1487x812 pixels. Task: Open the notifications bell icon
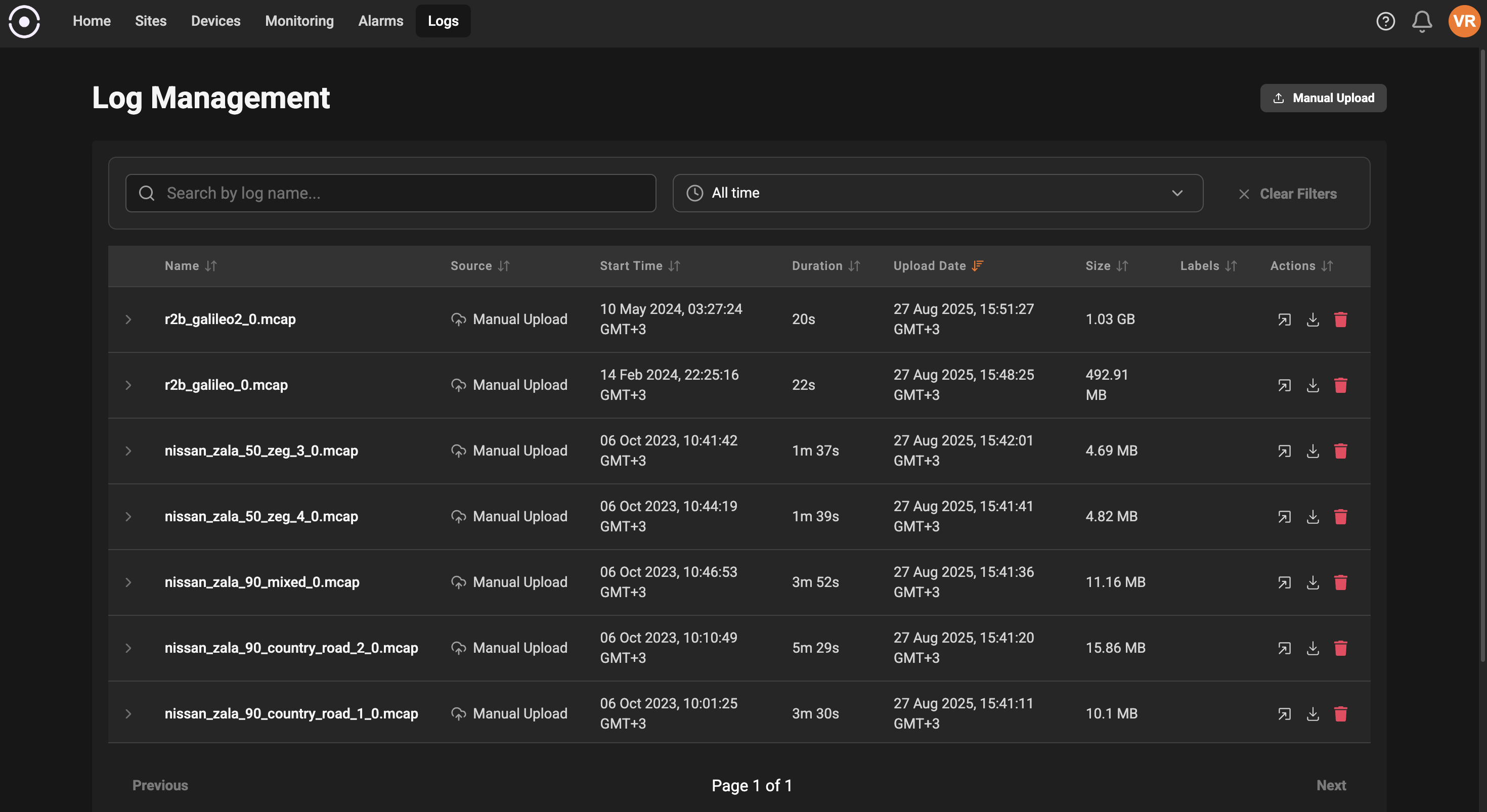[1422, 21]
